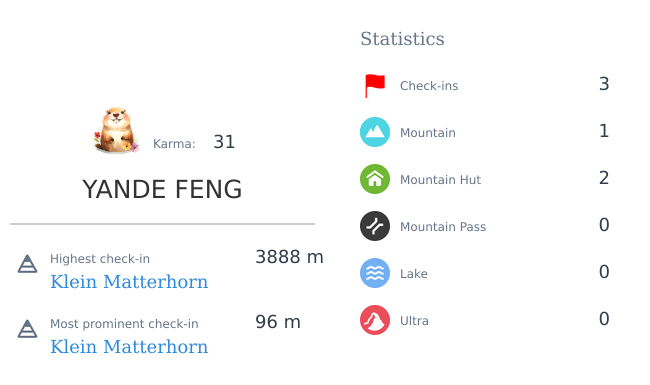
Task: Select the blue Lake waves icon
Action: point(375,273)
